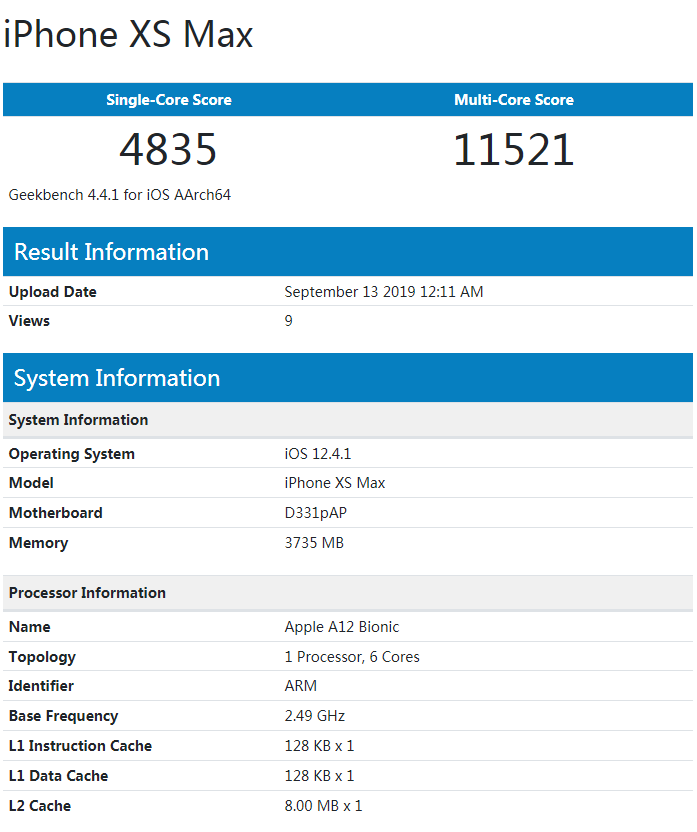Click the Views row label
697x832 pixels.
click(30, 321)
